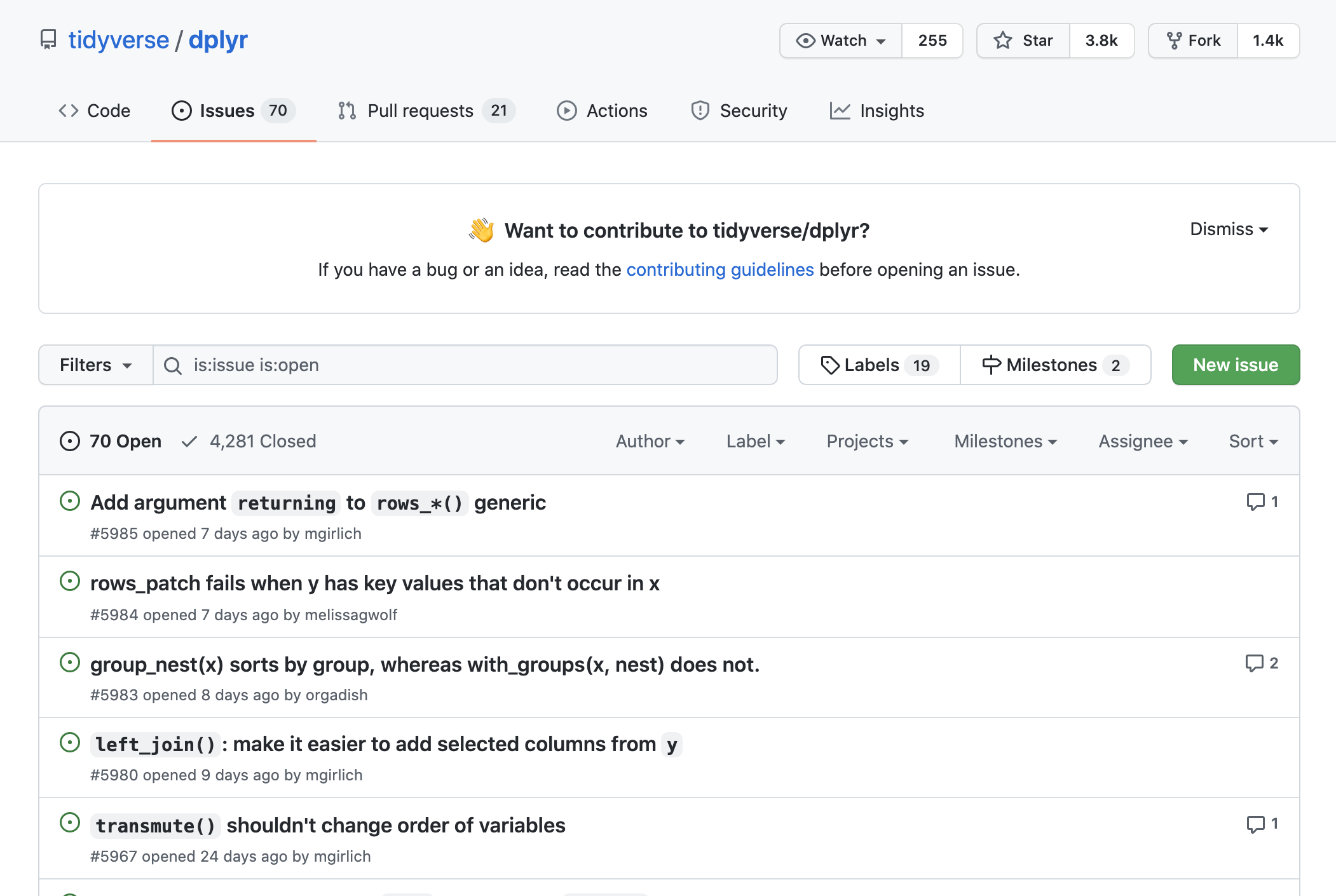View the 1.4k forks count
This screenshot has height=896, width=1336.
pos(1268,41)
